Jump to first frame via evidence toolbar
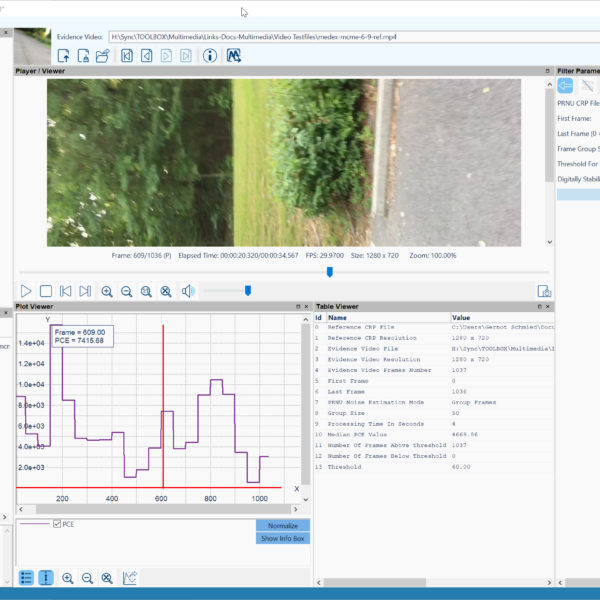This screenshot has height=600, width=600. pyautogui.click(x=127, y=56)
